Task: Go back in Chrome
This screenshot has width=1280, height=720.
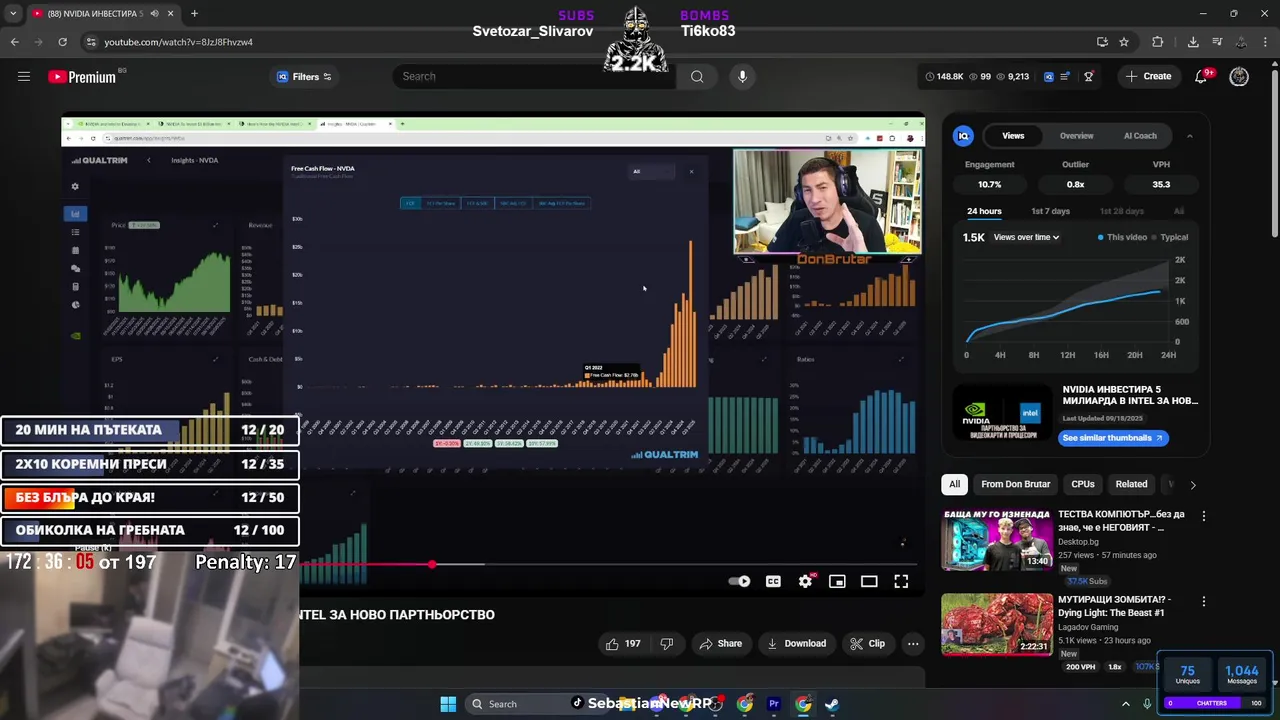Action: (14, 42)
